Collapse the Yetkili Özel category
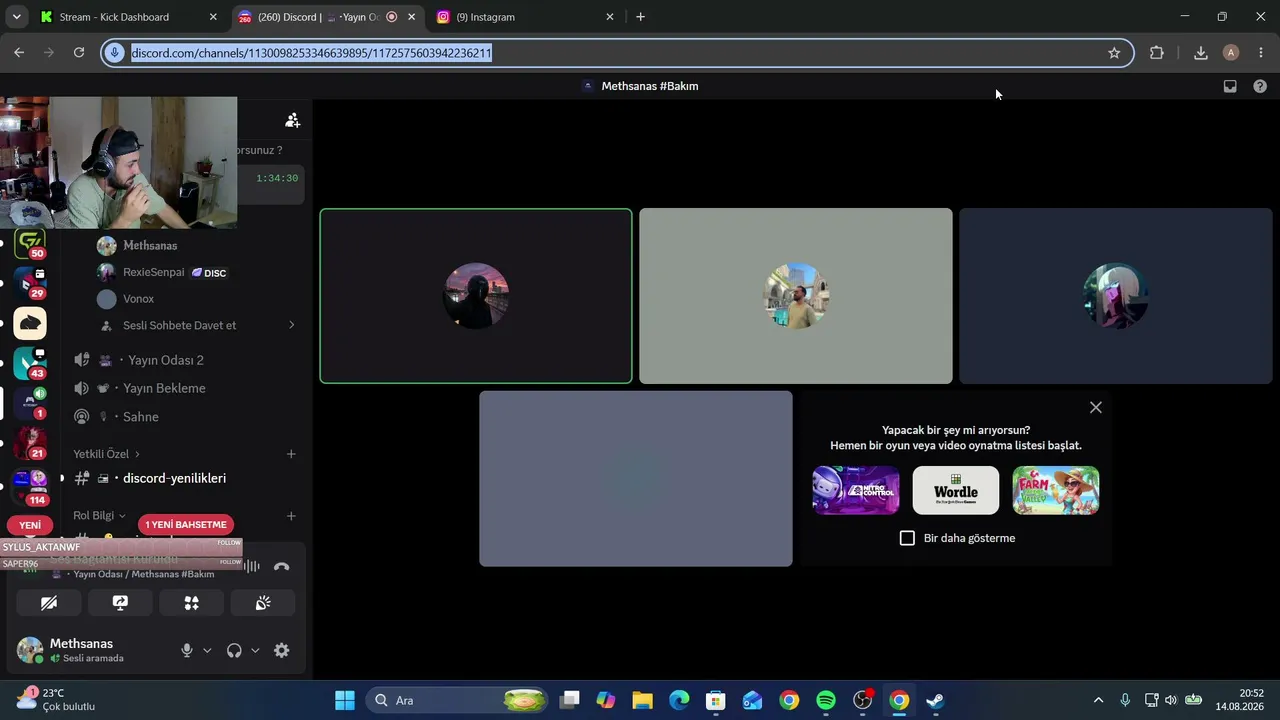This screenshot has width=1280, height=720. 106,454
